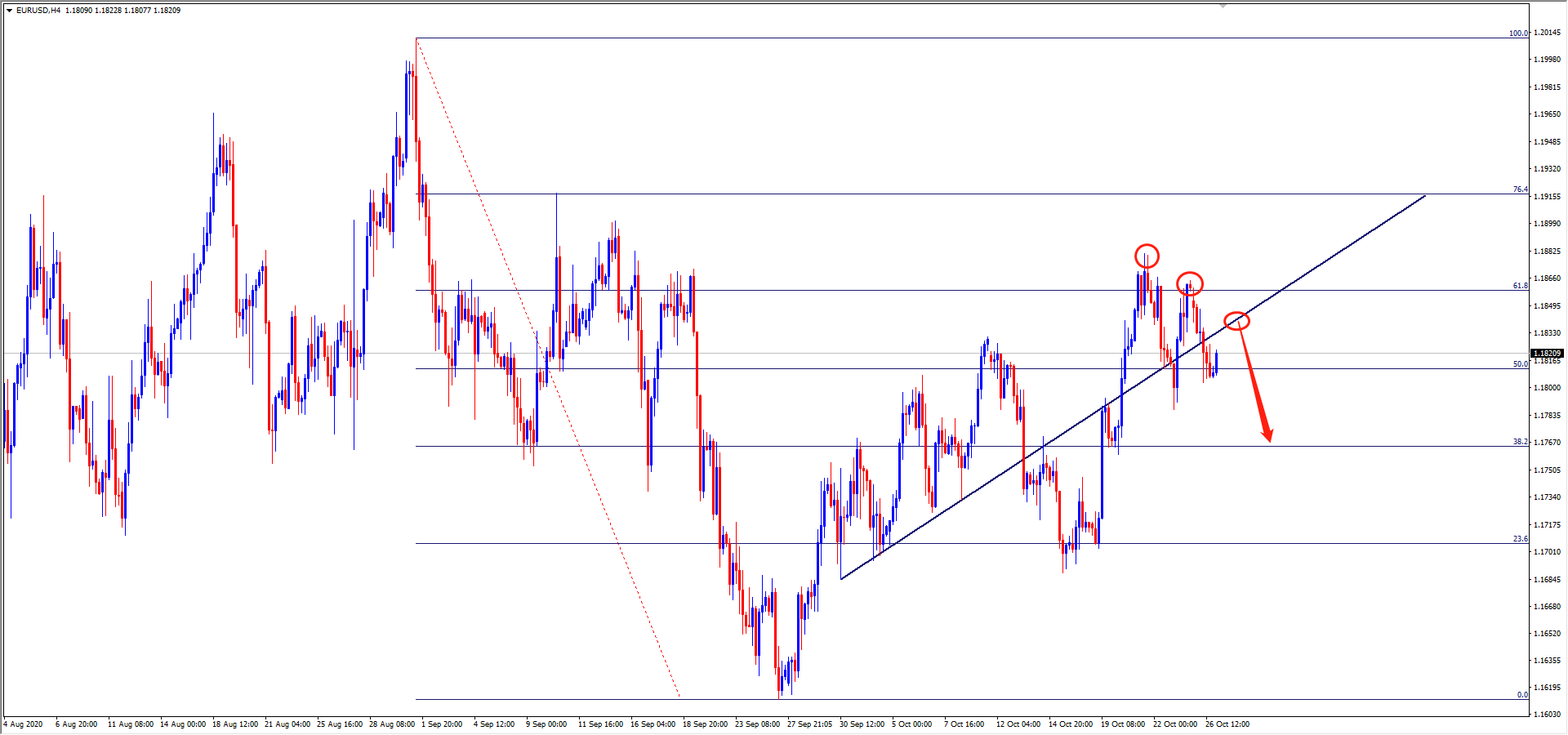Click the 100.0 Fibonacci level label
Image resolution: width=1568 pixels, height=735 pixels.
pos(1518,33)
